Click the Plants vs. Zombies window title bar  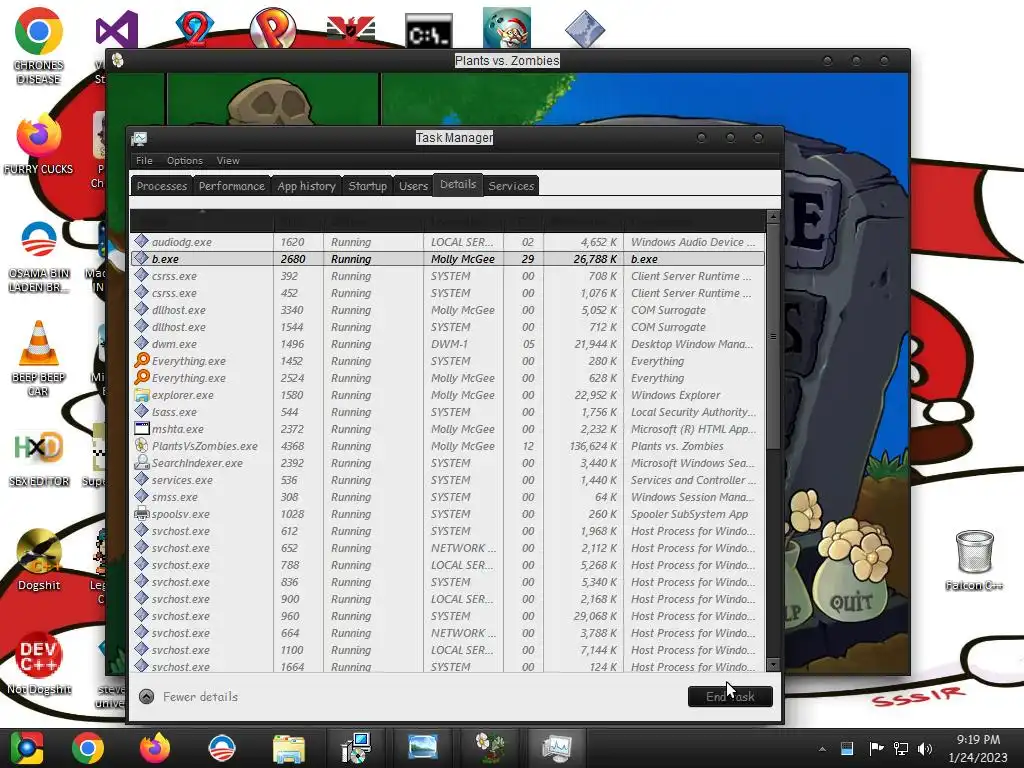(x=507, y=61)
